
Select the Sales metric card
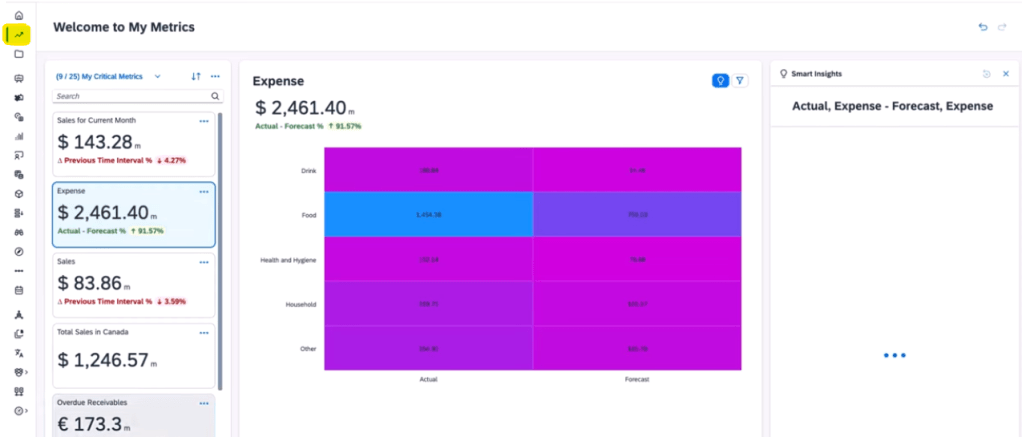pos(133,284)
